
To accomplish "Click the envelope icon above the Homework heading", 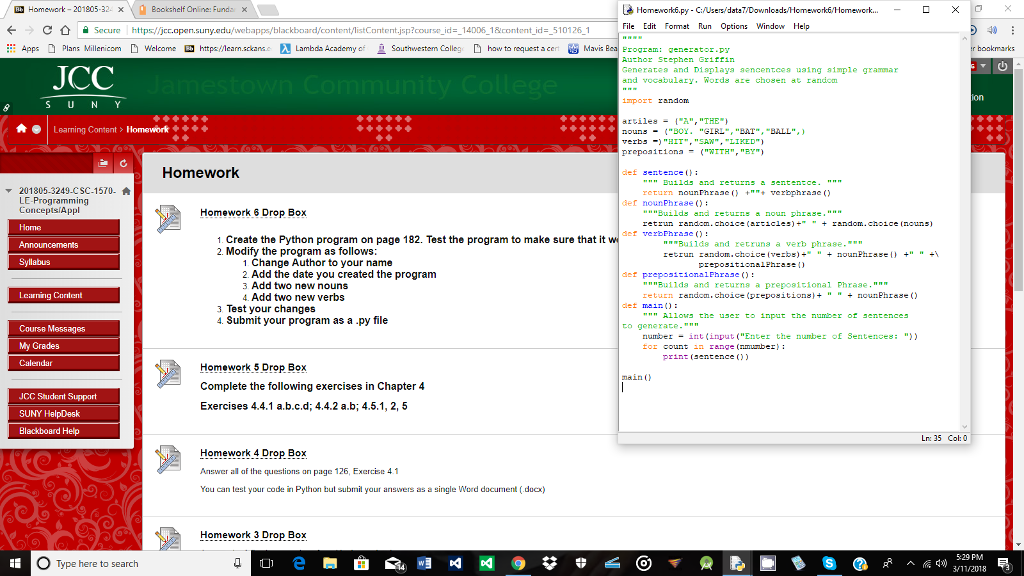I will (103, 161).
